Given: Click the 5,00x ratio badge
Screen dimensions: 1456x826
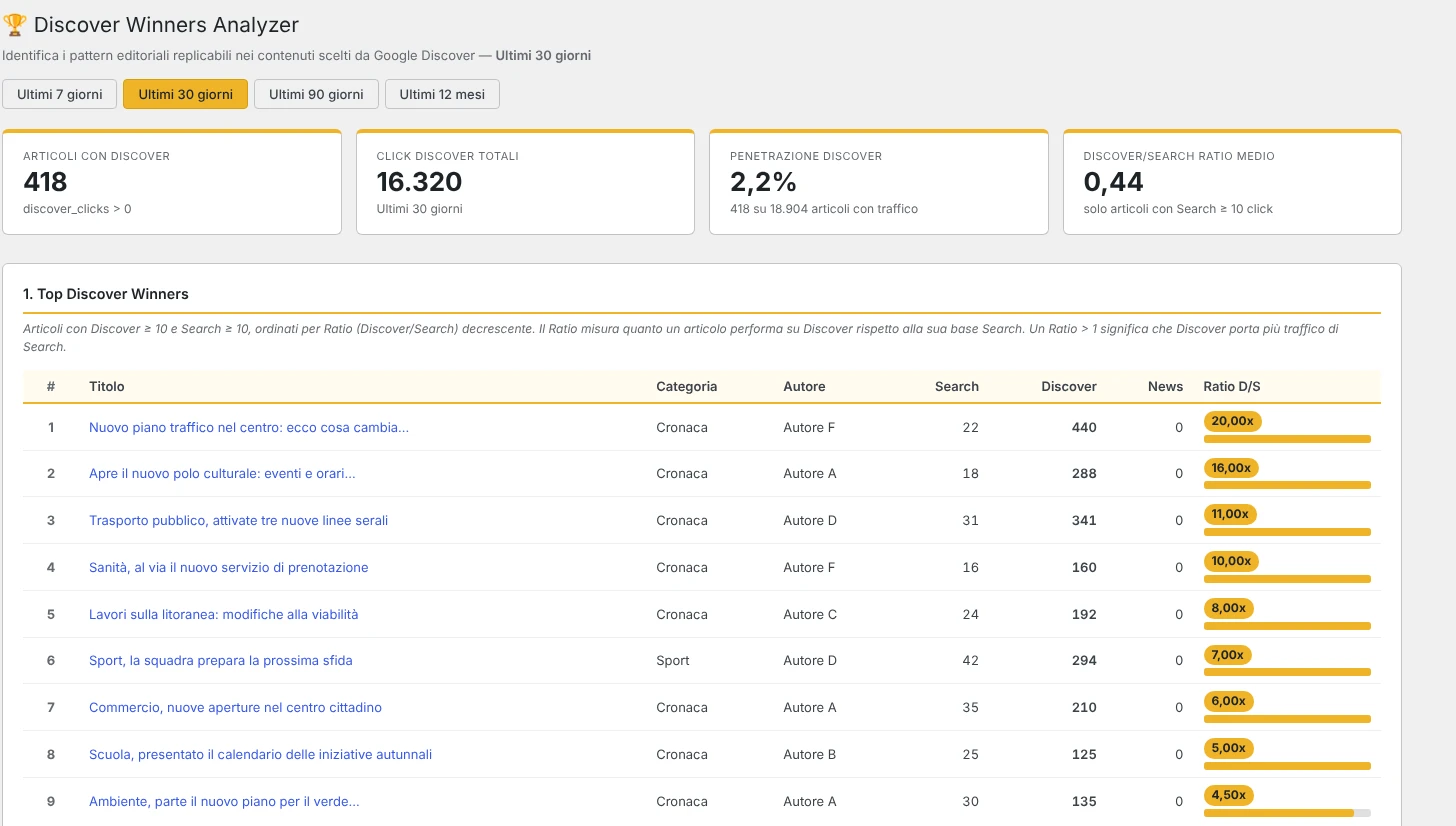Looking at the screenshot, I should point(1228,748).
